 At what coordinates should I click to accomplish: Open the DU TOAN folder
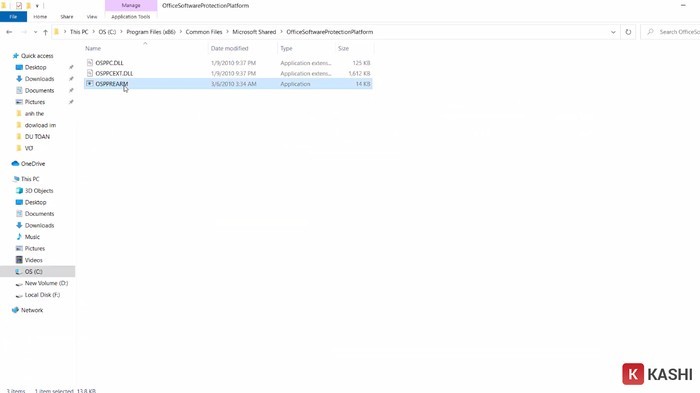click(37, 137)
